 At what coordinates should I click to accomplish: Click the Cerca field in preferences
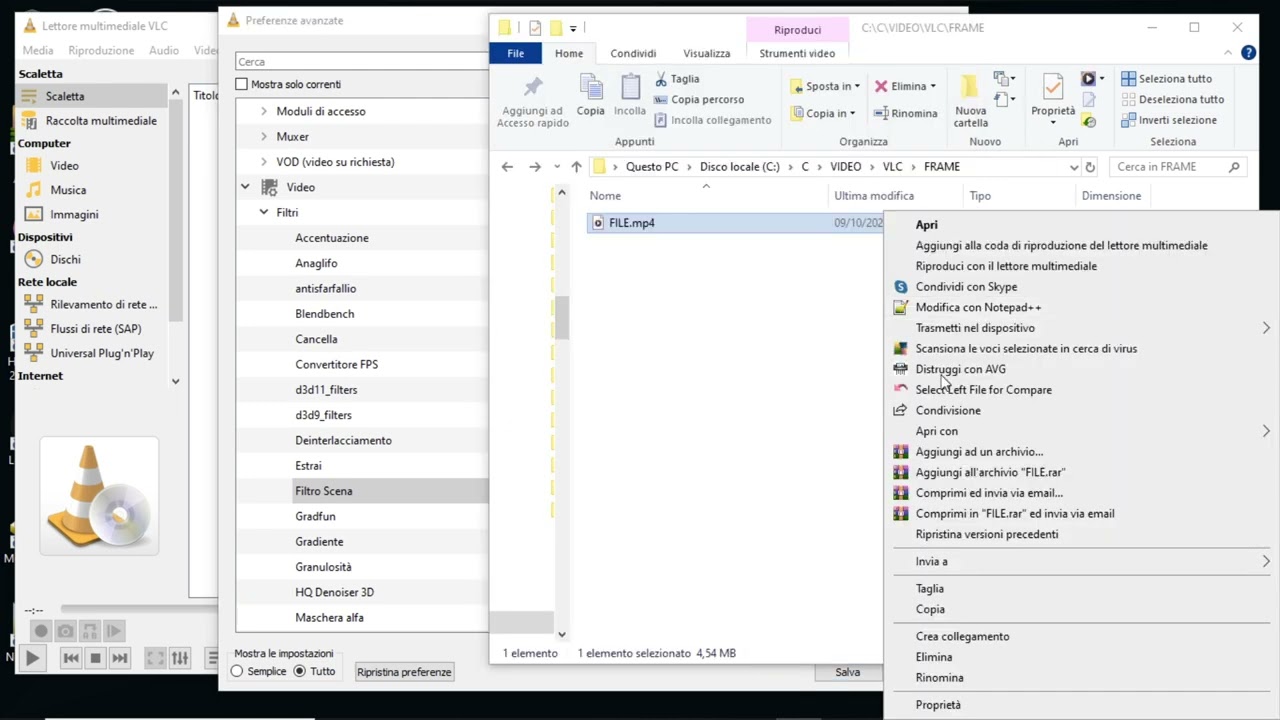point(361,62)
